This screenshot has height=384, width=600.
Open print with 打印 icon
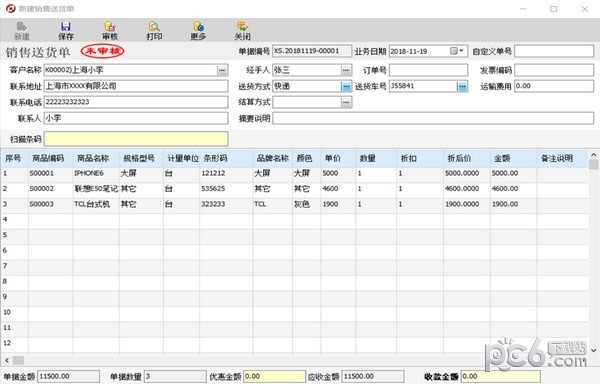(x=154, y=31)
